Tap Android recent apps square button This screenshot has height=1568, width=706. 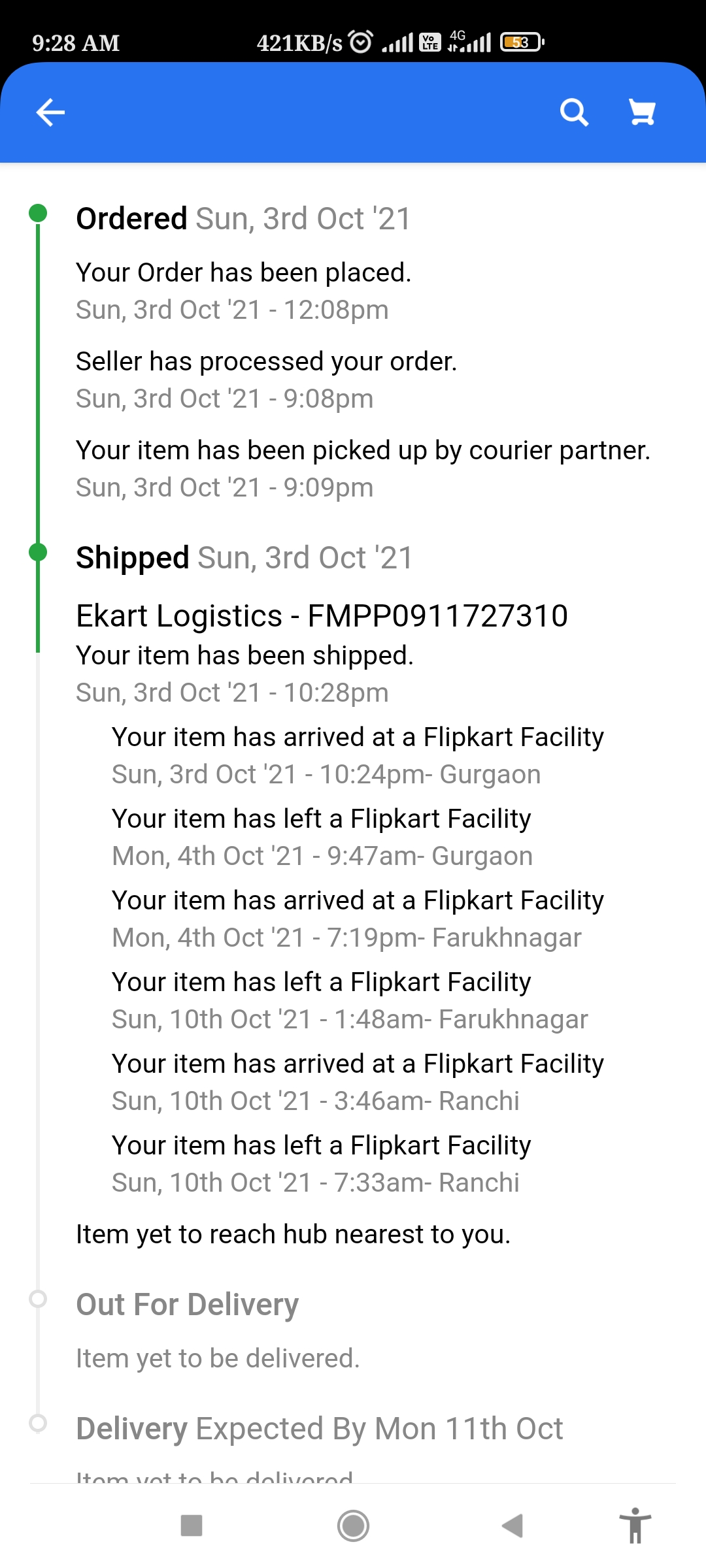191,1526
